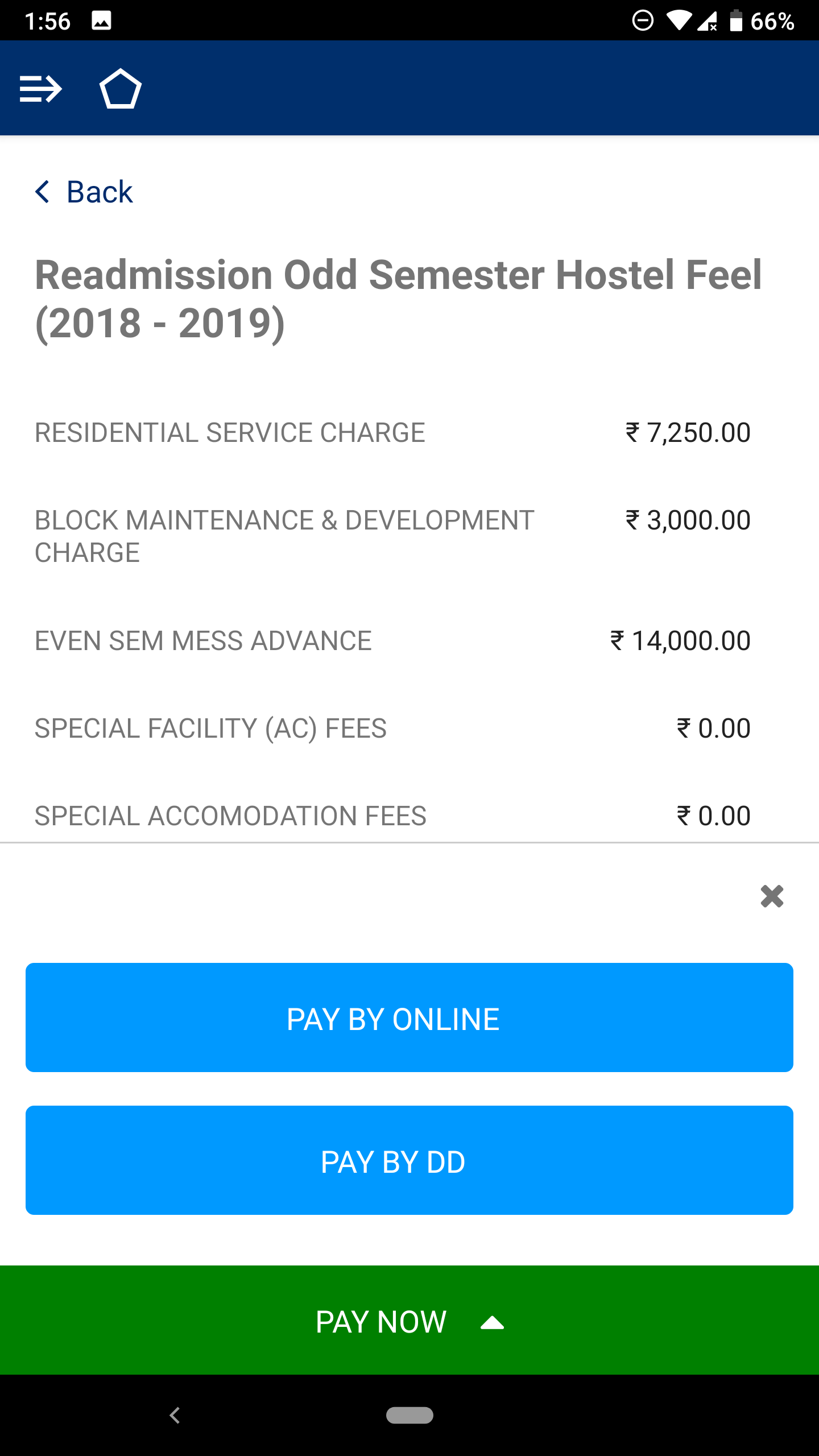Tap the Special Facility (AC) Fees row

click(392, 729)
